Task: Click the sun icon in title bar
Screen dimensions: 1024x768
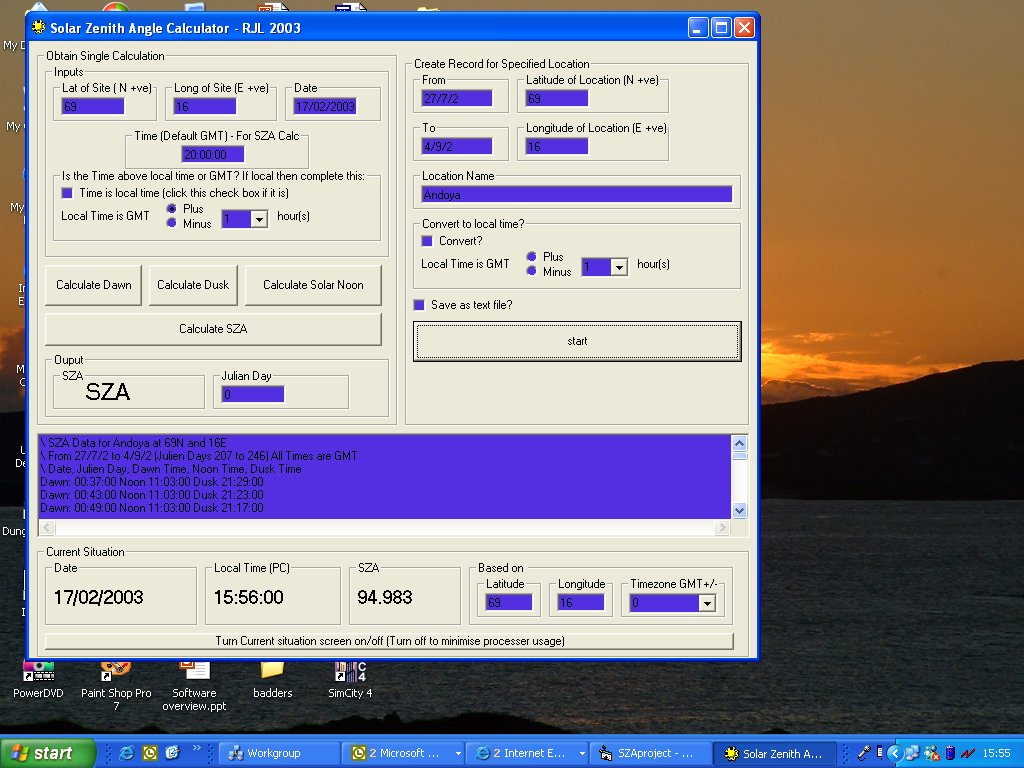Action: coord(38,28)
